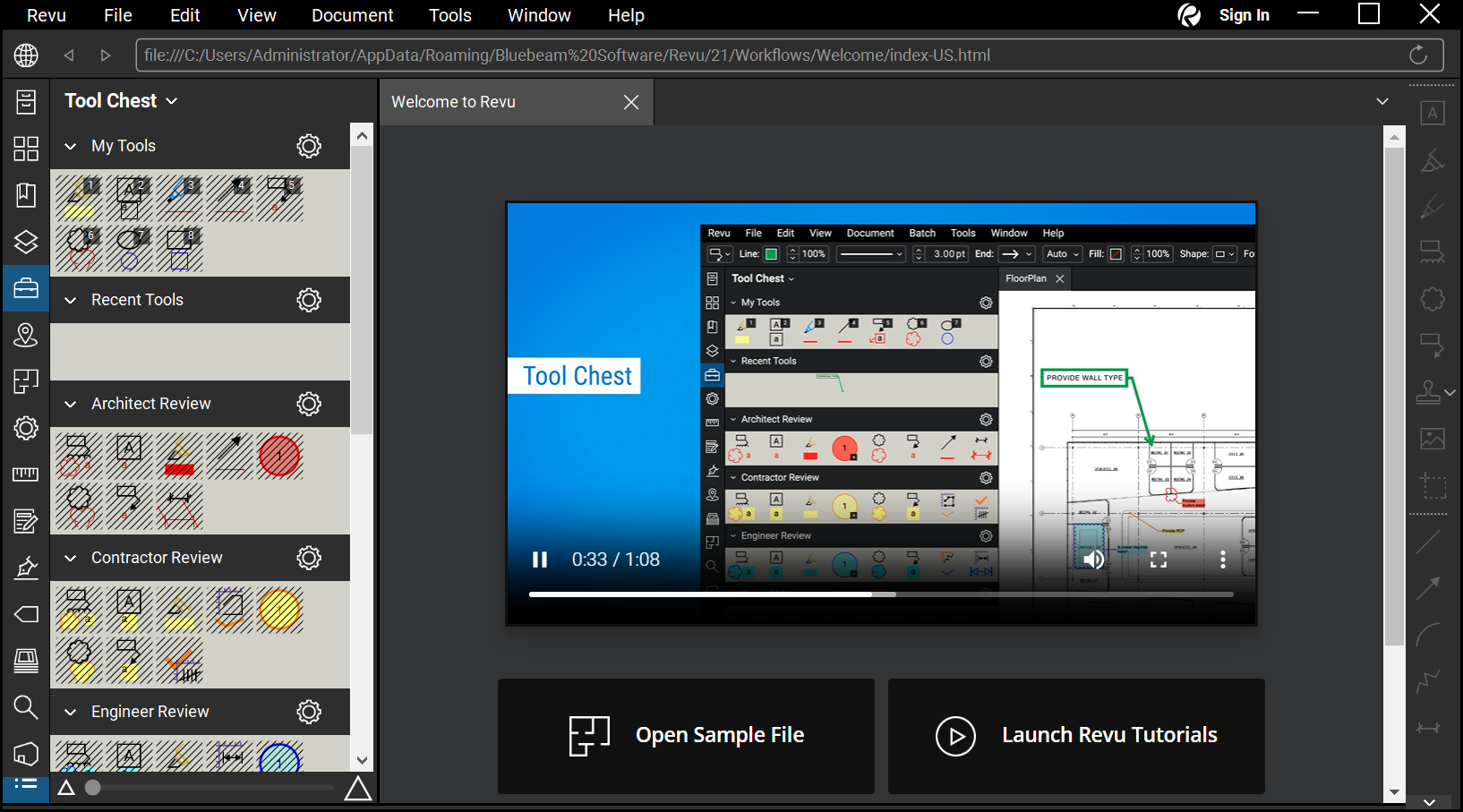Expand the right toolbar bottom chevron

coord(1429,803)
